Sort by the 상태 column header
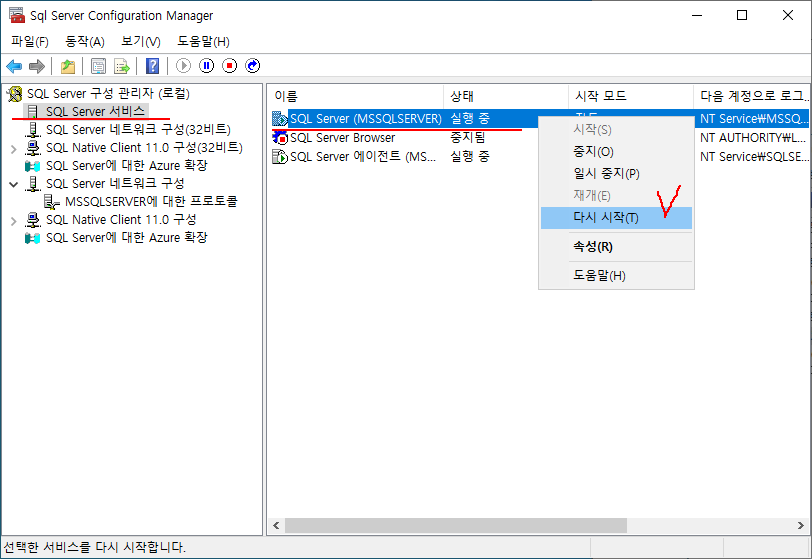Image resolution: width=812 pixels, height=559 pixels. [x=506, y=96]
